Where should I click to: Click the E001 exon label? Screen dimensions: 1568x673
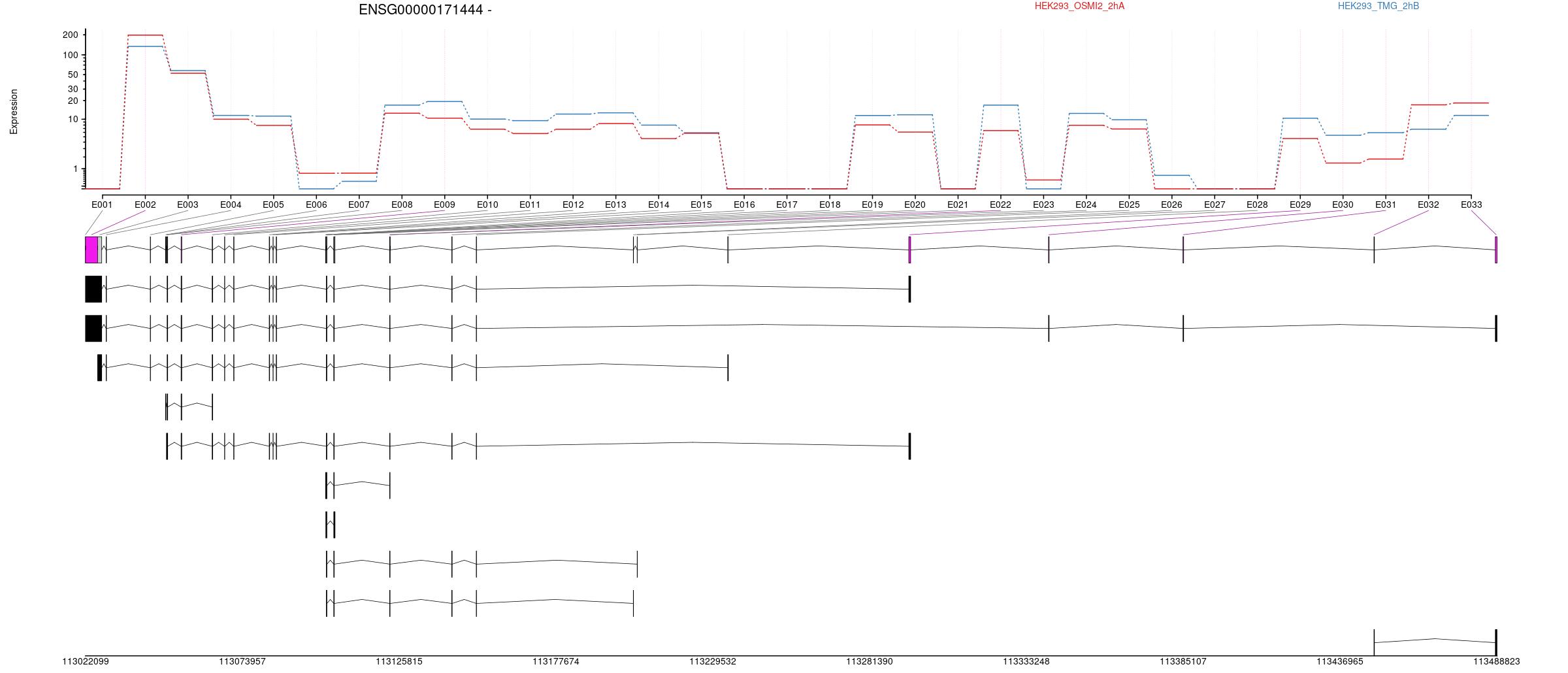click(x=102, y=205)
